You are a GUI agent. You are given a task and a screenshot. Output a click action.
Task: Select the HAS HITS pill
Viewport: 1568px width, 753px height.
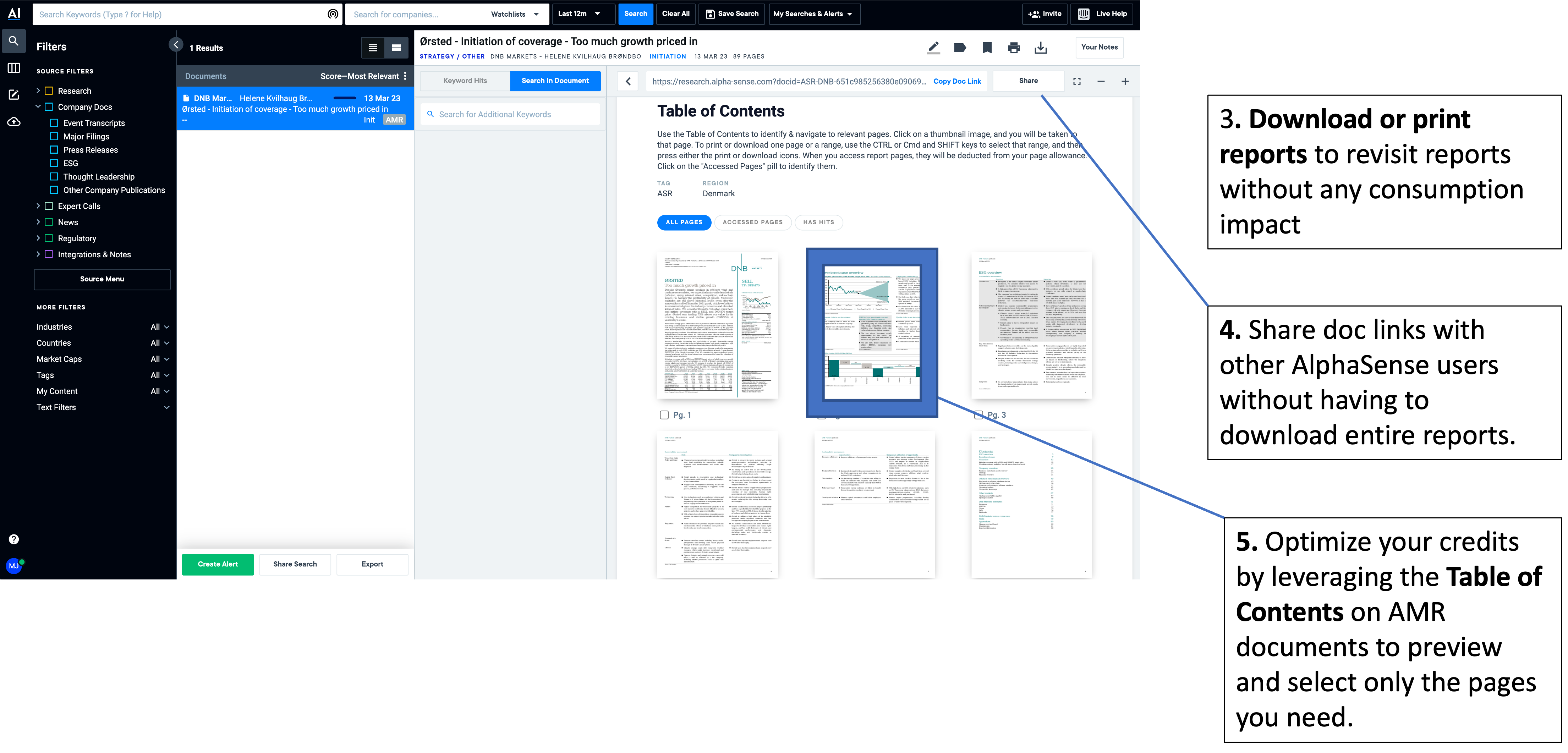pos(818,222)
